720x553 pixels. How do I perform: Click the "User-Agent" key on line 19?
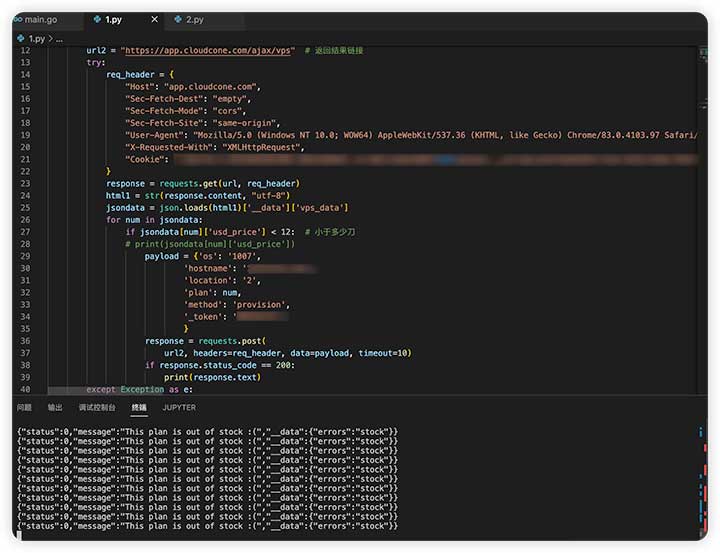[154, 135]
